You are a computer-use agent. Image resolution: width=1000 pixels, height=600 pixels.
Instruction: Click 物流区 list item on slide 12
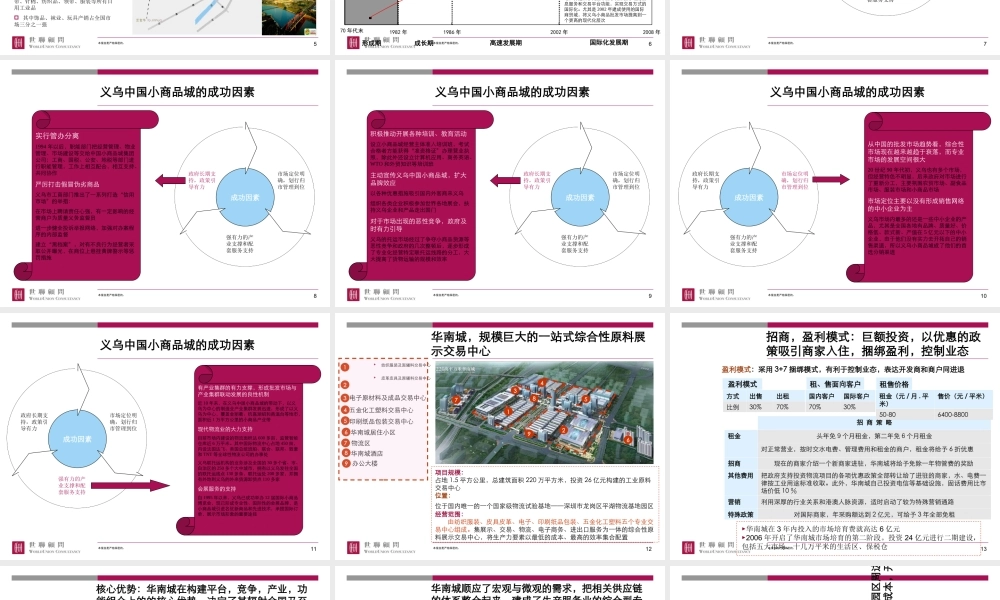(360, 443)
